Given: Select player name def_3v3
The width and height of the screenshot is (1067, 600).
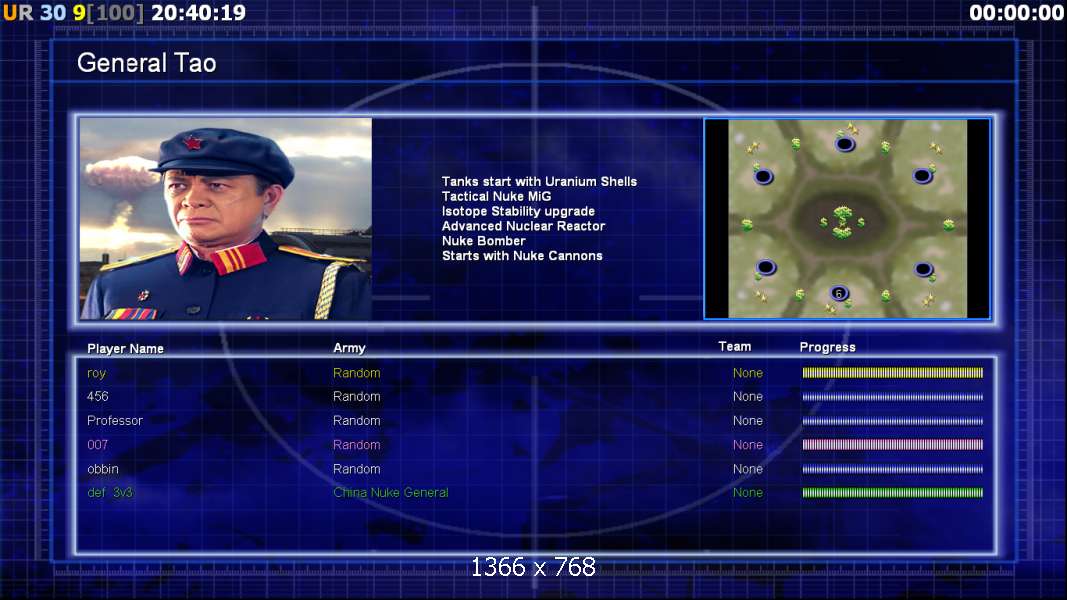Looking at the screenshot, I should coord(110,493).
